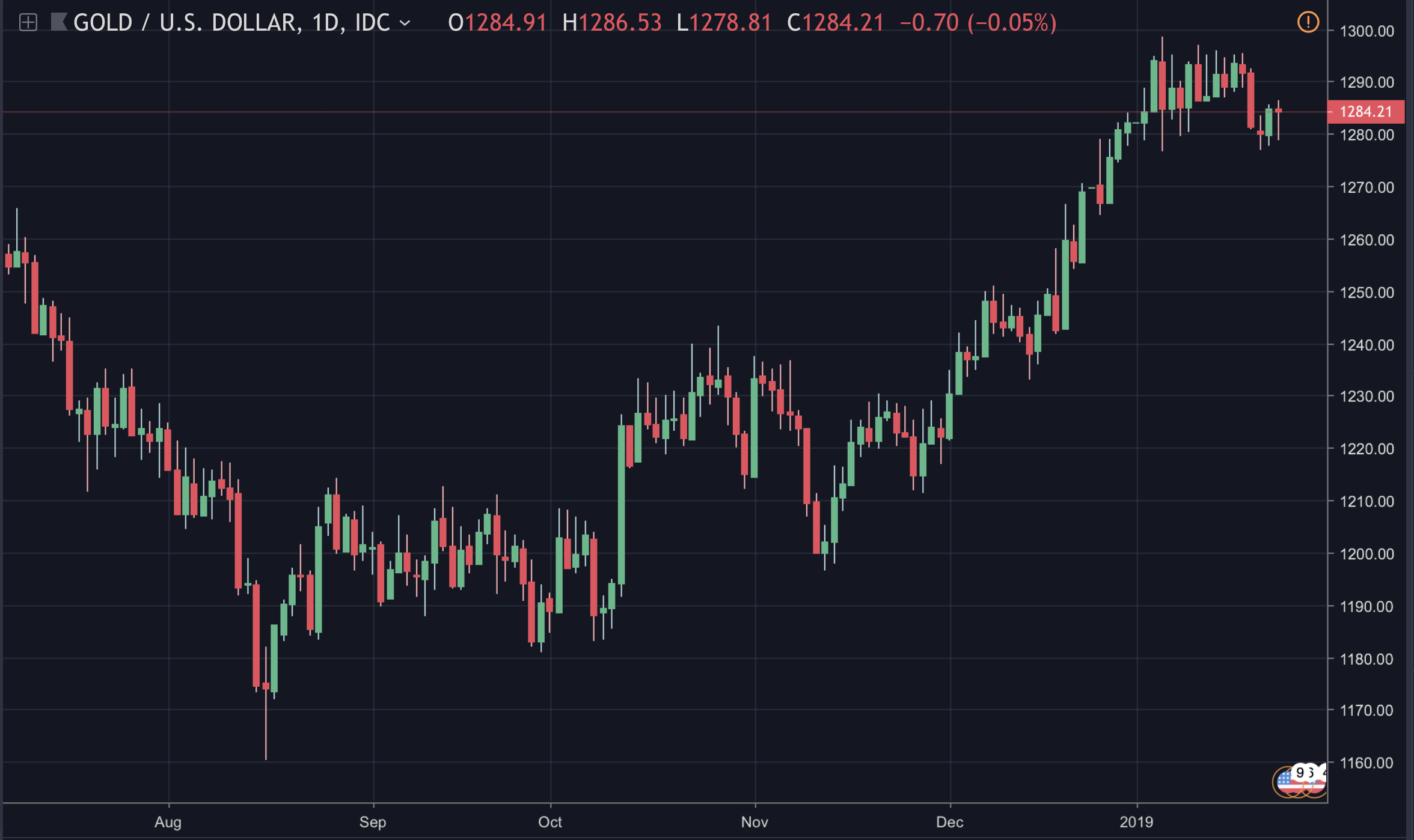Click the Aug label on time axis

168,823
